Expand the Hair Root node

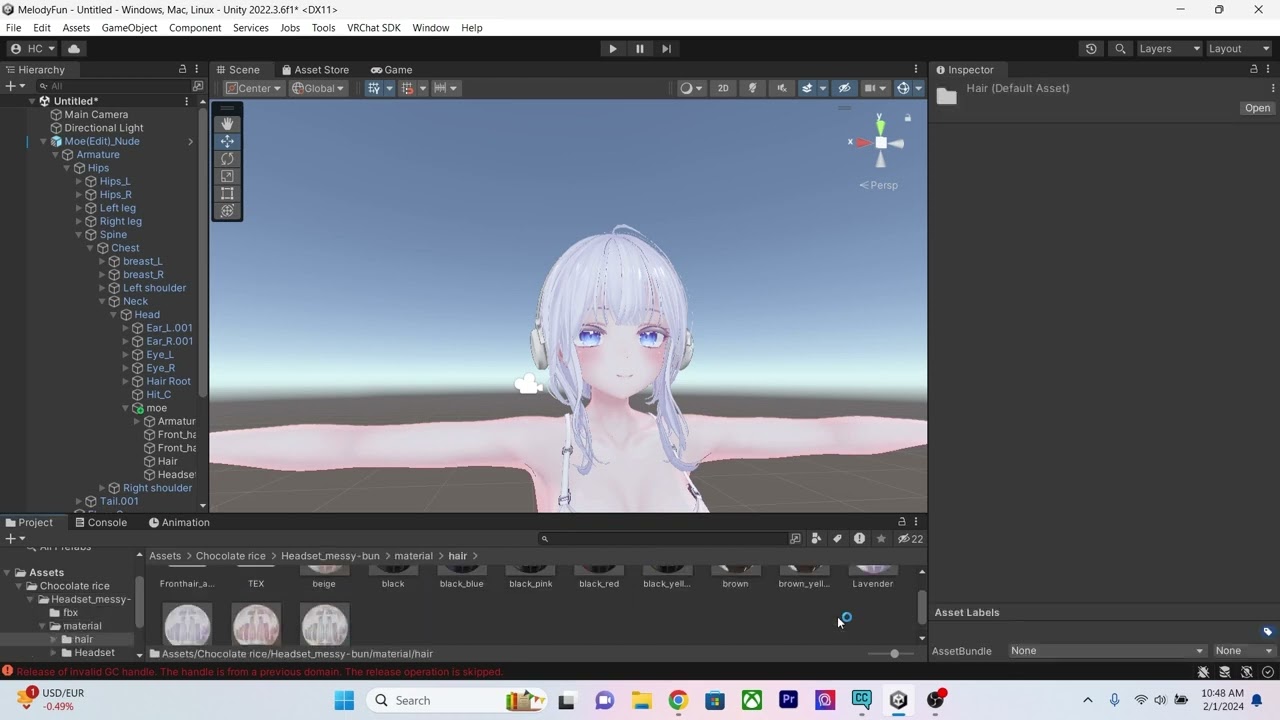click(x=125, y=381)
